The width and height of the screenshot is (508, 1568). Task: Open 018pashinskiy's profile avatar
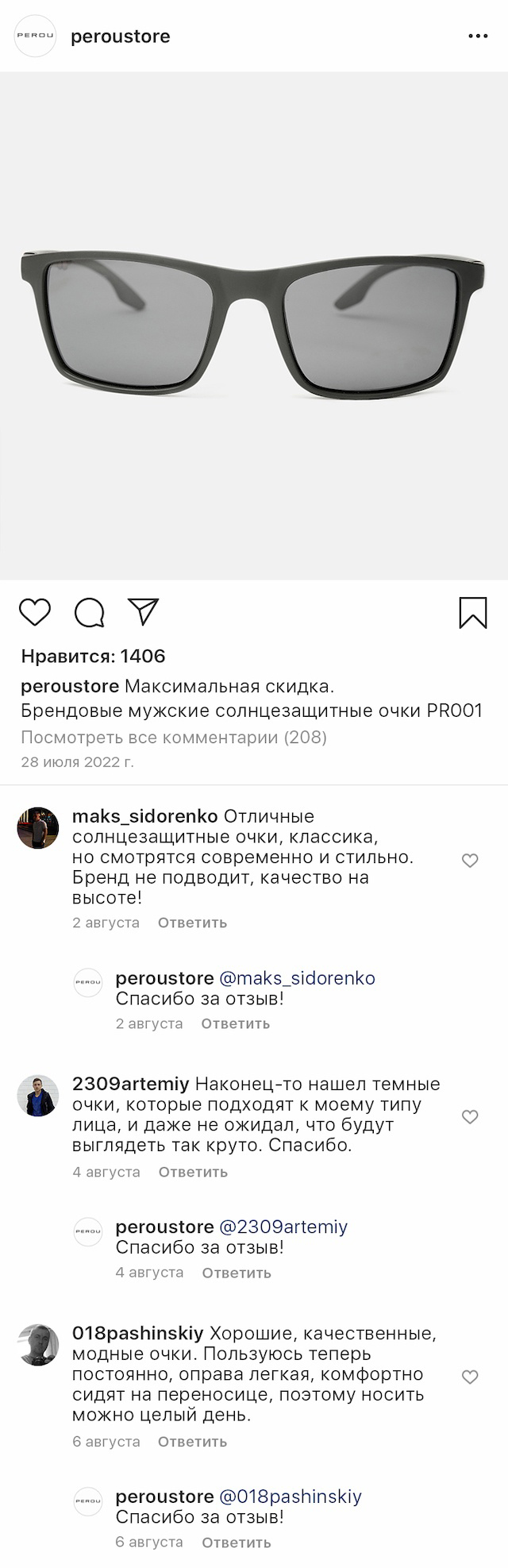tap(38, 1344)
